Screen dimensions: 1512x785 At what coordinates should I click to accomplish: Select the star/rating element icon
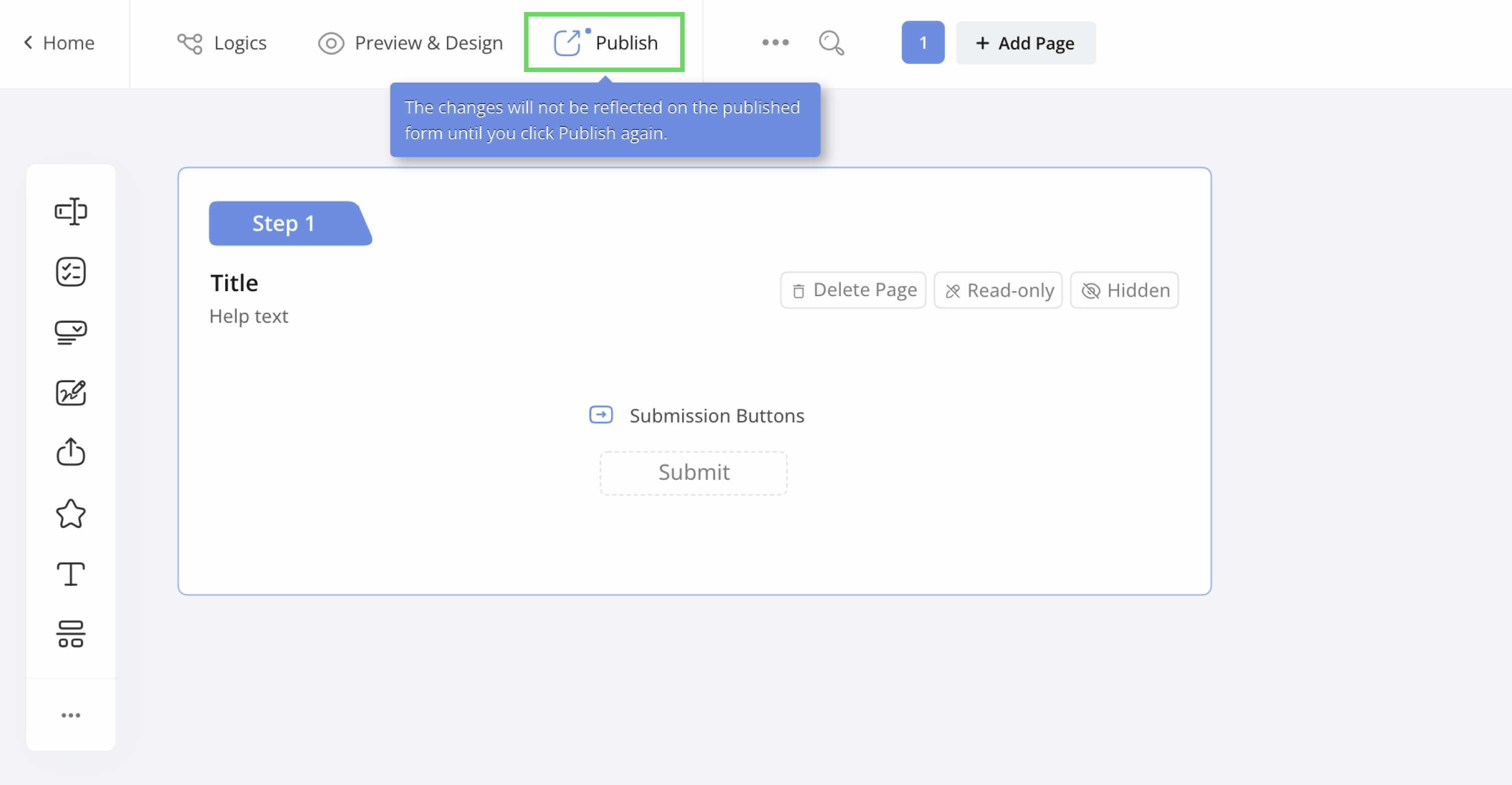[x=71, y=514]
